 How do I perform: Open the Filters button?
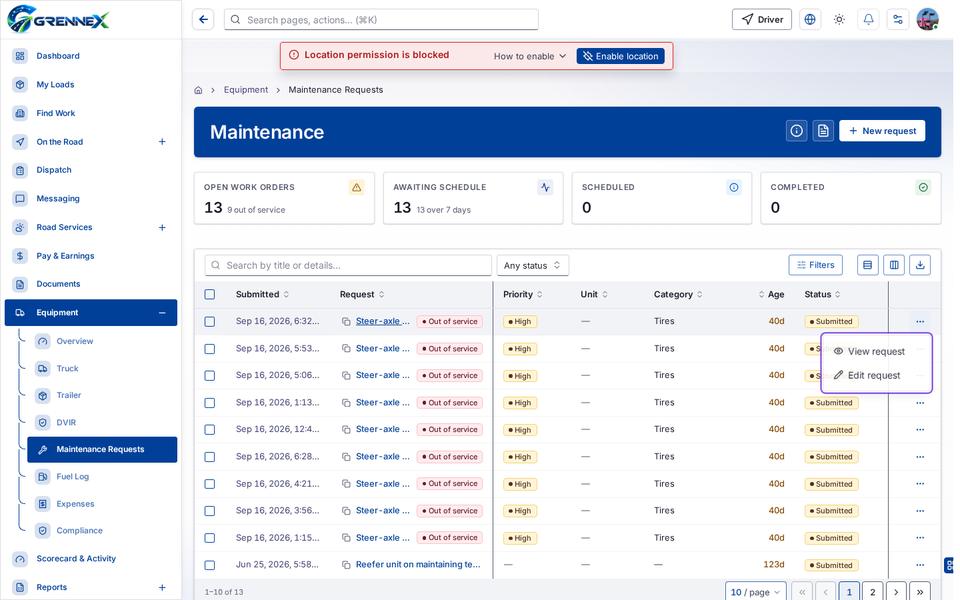click(816, 265)
